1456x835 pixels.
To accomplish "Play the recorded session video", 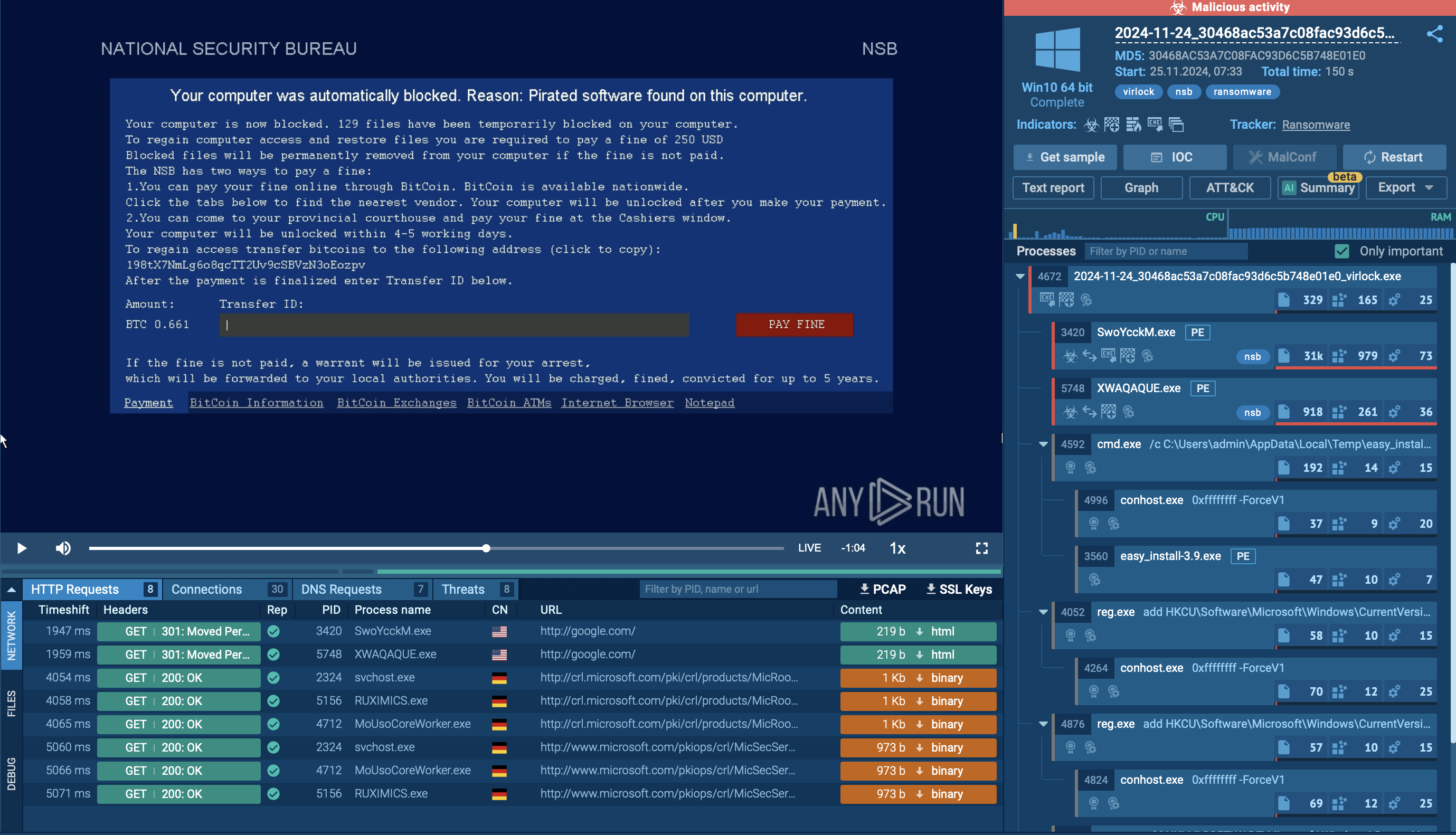I will tap(22, 548).
